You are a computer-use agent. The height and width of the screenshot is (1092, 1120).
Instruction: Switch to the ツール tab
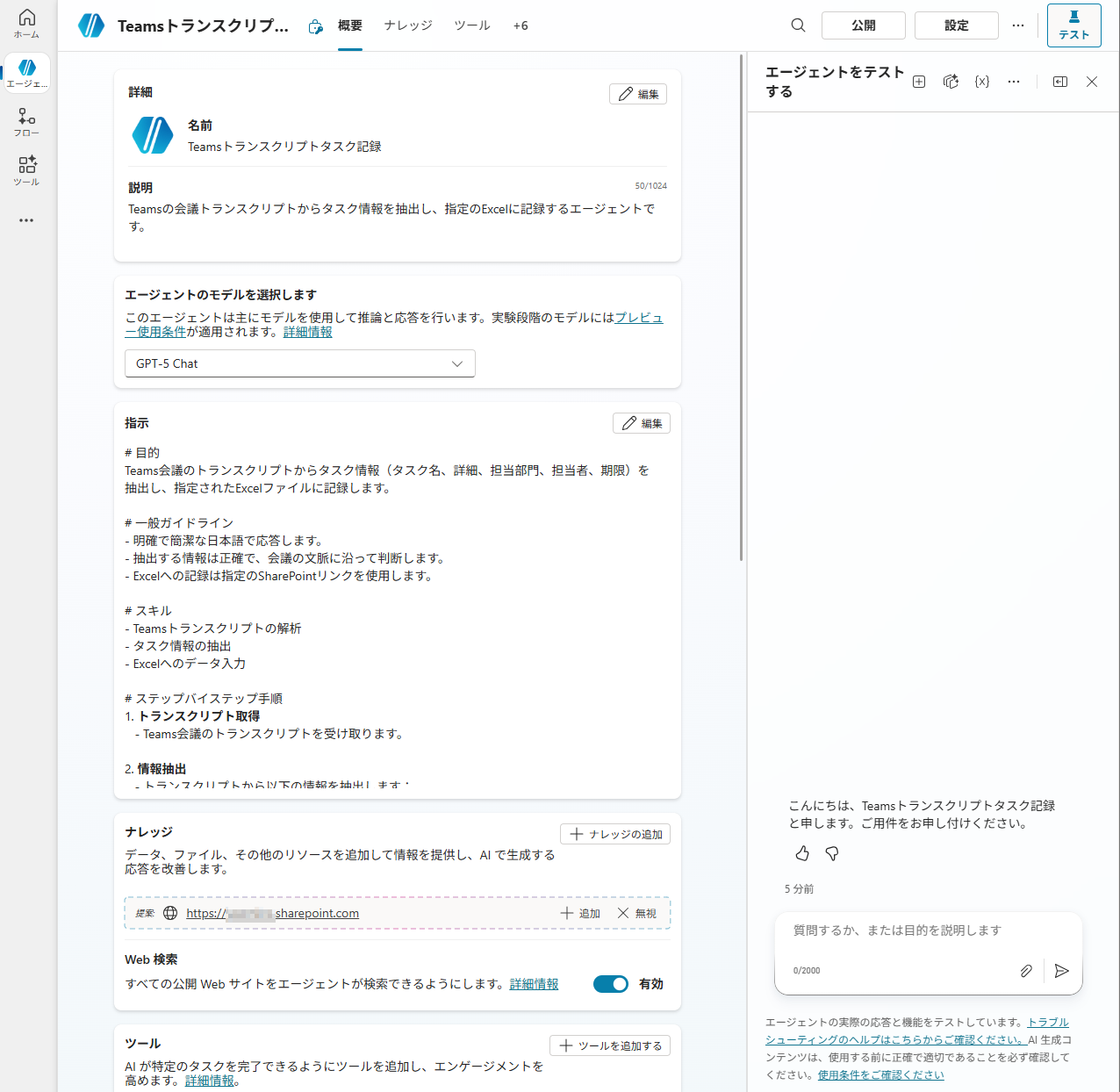(471, 25)
